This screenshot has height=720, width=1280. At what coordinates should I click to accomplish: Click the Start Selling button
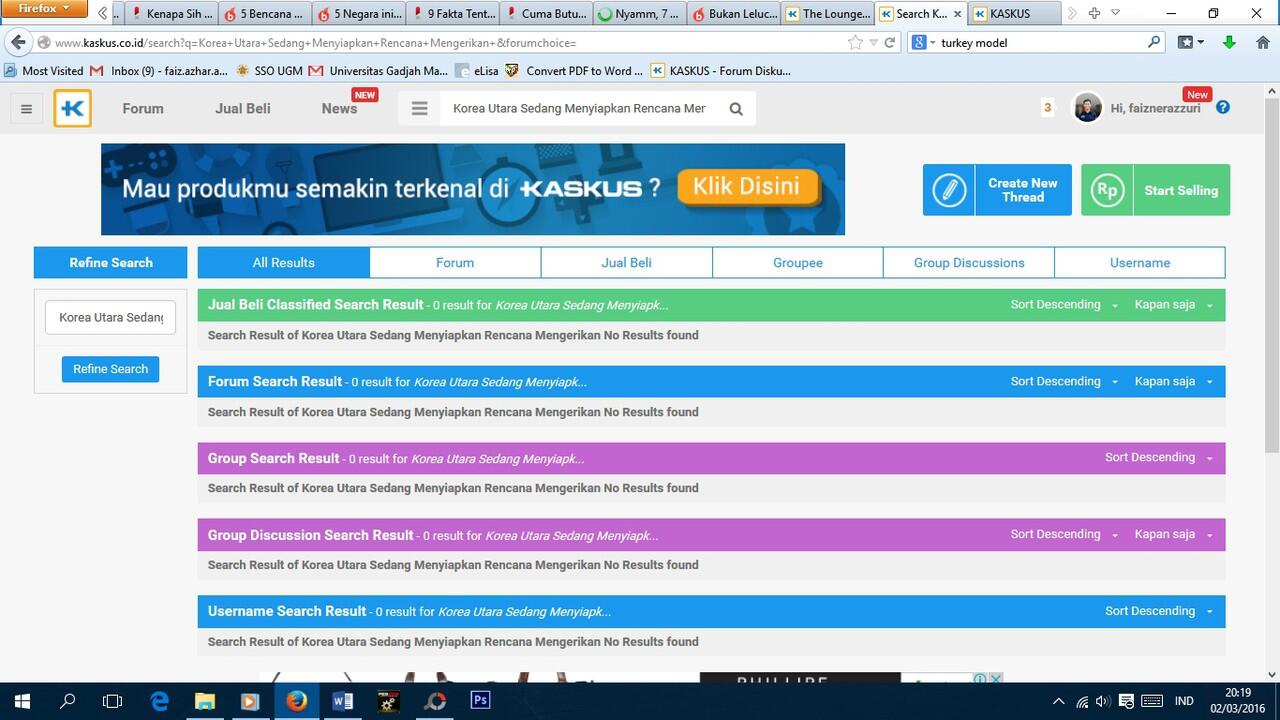1156,190
